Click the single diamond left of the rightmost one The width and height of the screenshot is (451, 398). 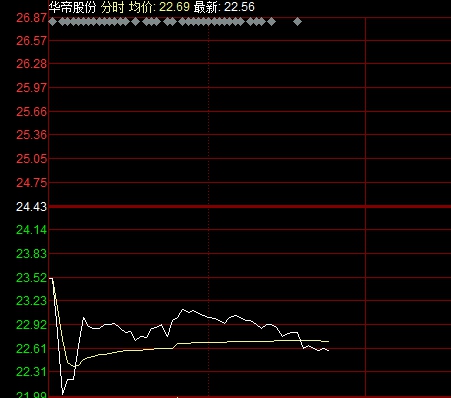point(272,22)
